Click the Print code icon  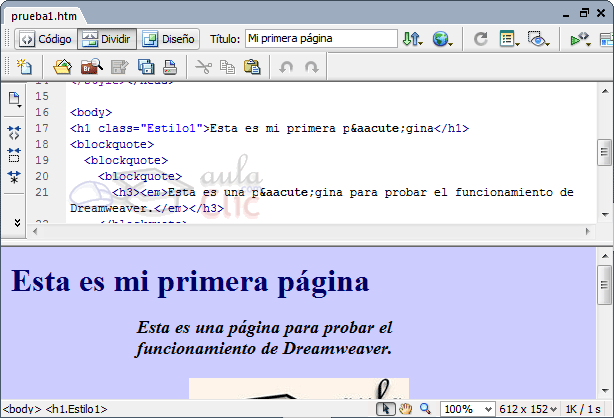pyautogui.click(x=171, y=67)
